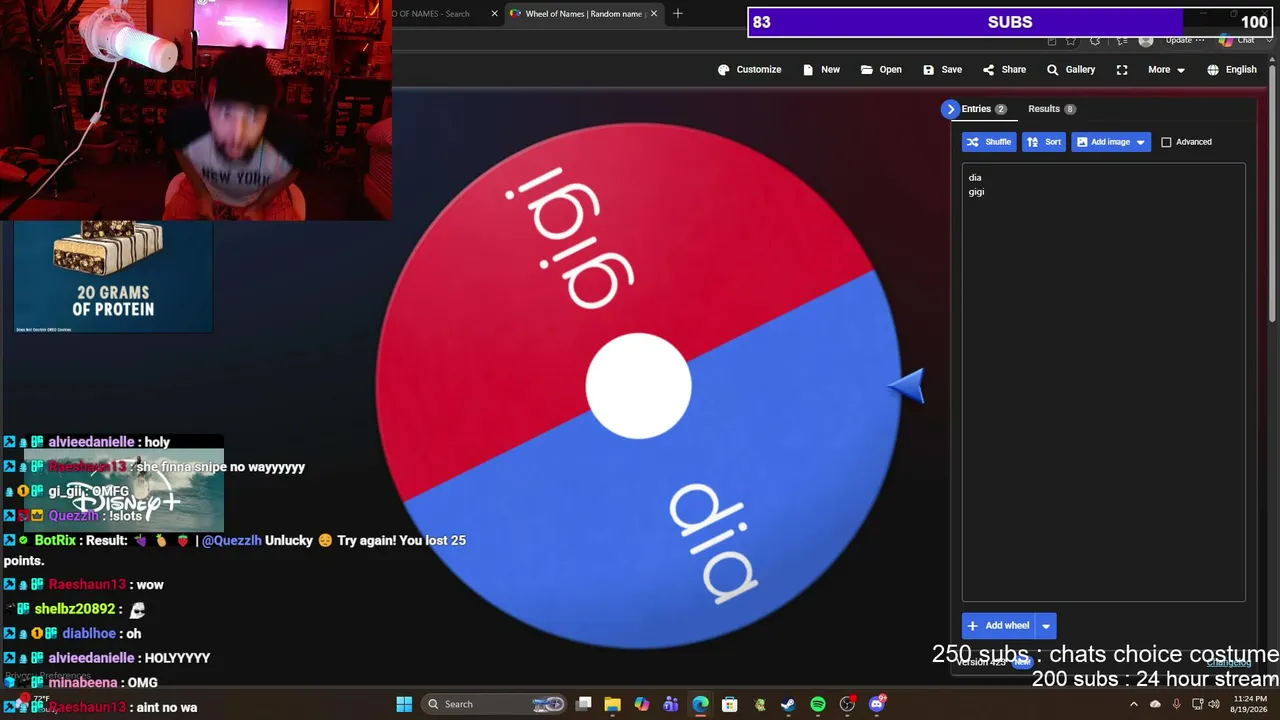Show hidden system tray icons

pyautogui.click(x=1133, y=704)
